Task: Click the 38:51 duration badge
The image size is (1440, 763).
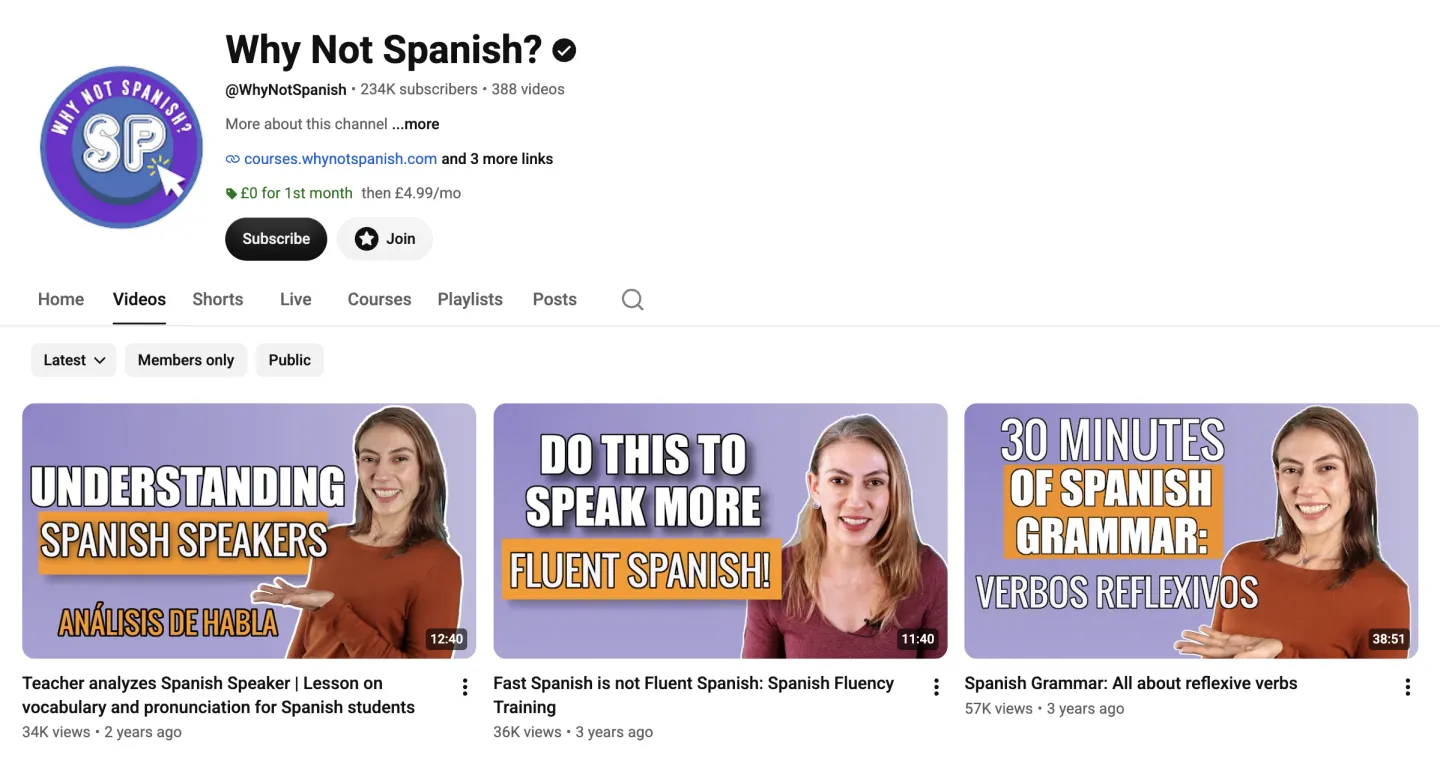Action: [1389, 639]
